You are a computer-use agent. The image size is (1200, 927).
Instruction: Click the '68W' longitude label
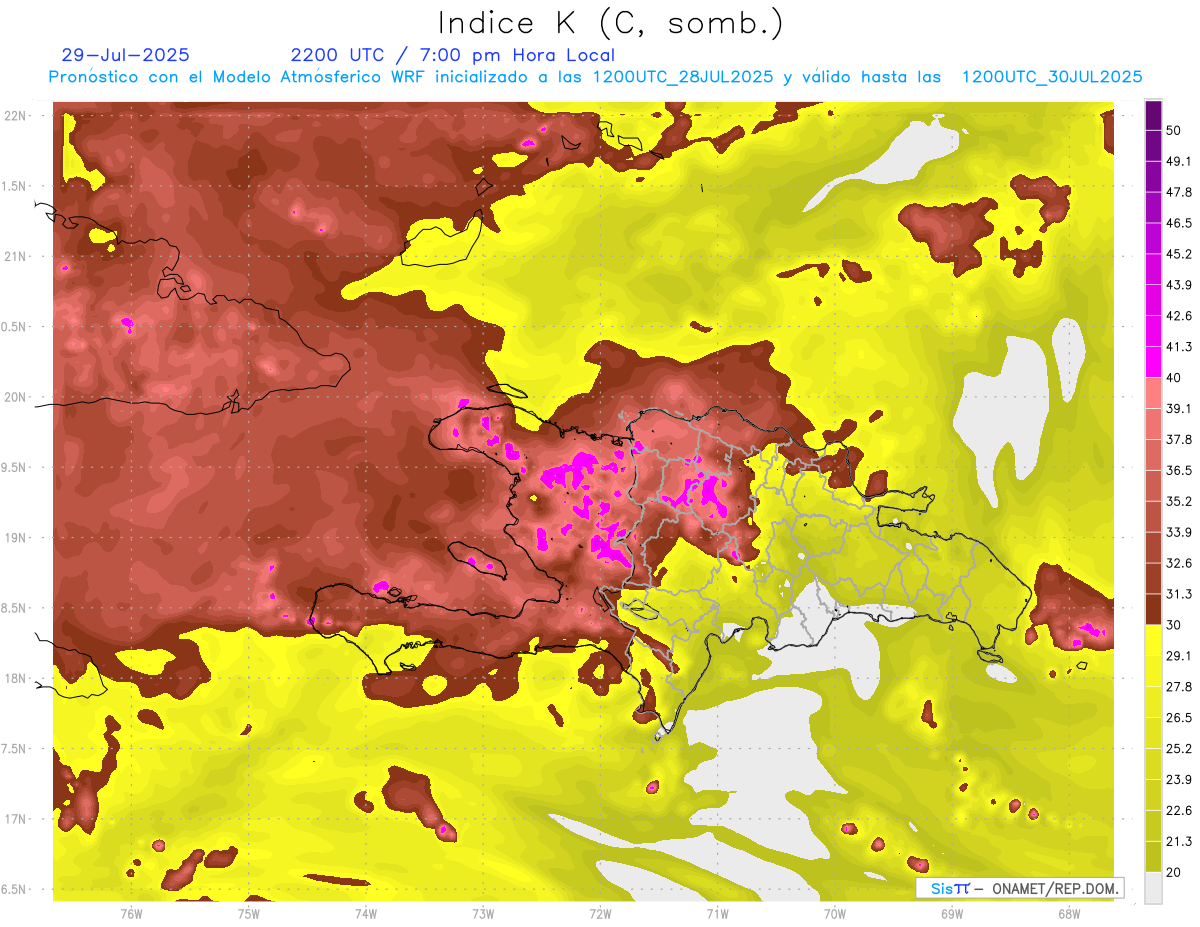click(x=1069, y=914)
